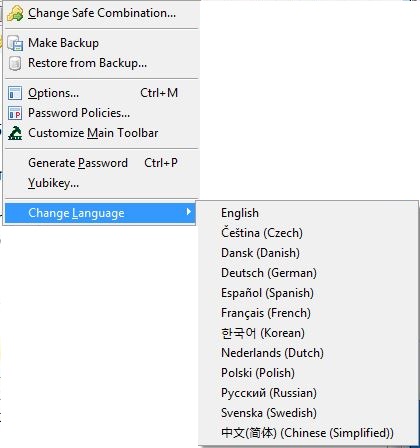Switch language to Korean
Screen dimensions: 420x448
click(308, 333)
